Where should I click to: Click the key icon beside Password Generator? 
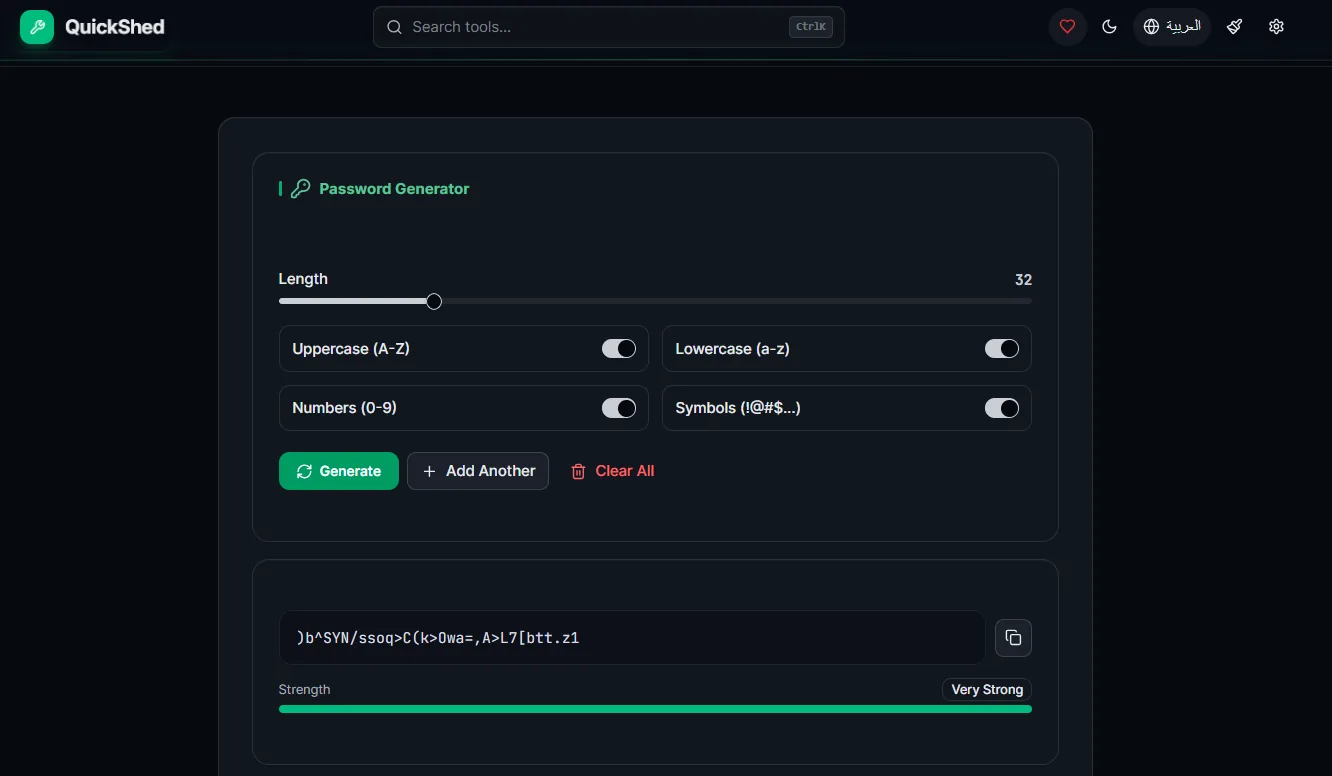pyautogui.click(x=300, y=189)
